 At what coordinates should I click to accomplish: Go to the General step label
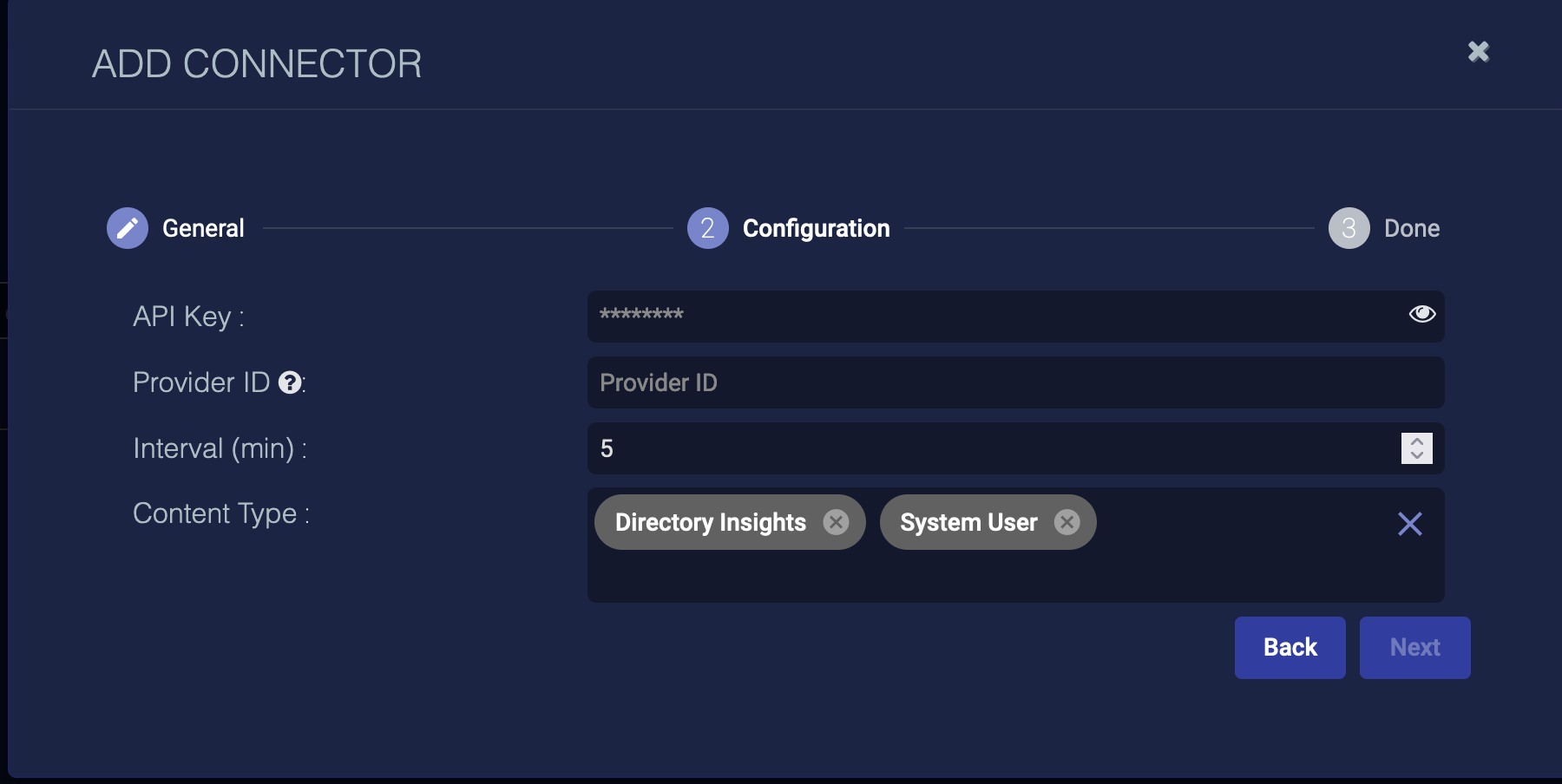[x=203, y=228]
